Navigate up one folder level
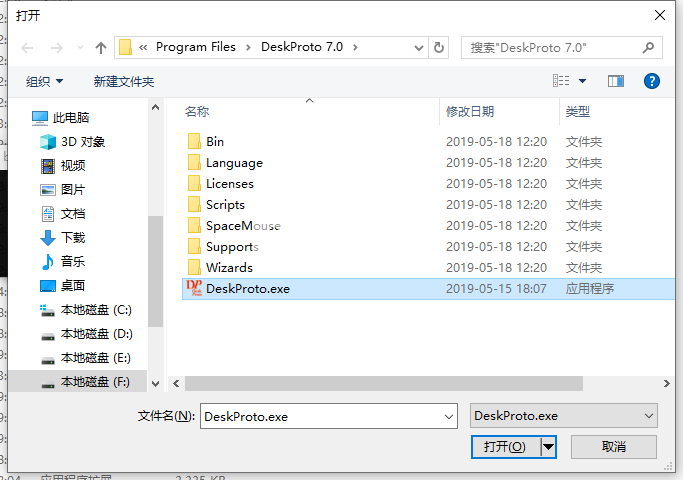 101,47
